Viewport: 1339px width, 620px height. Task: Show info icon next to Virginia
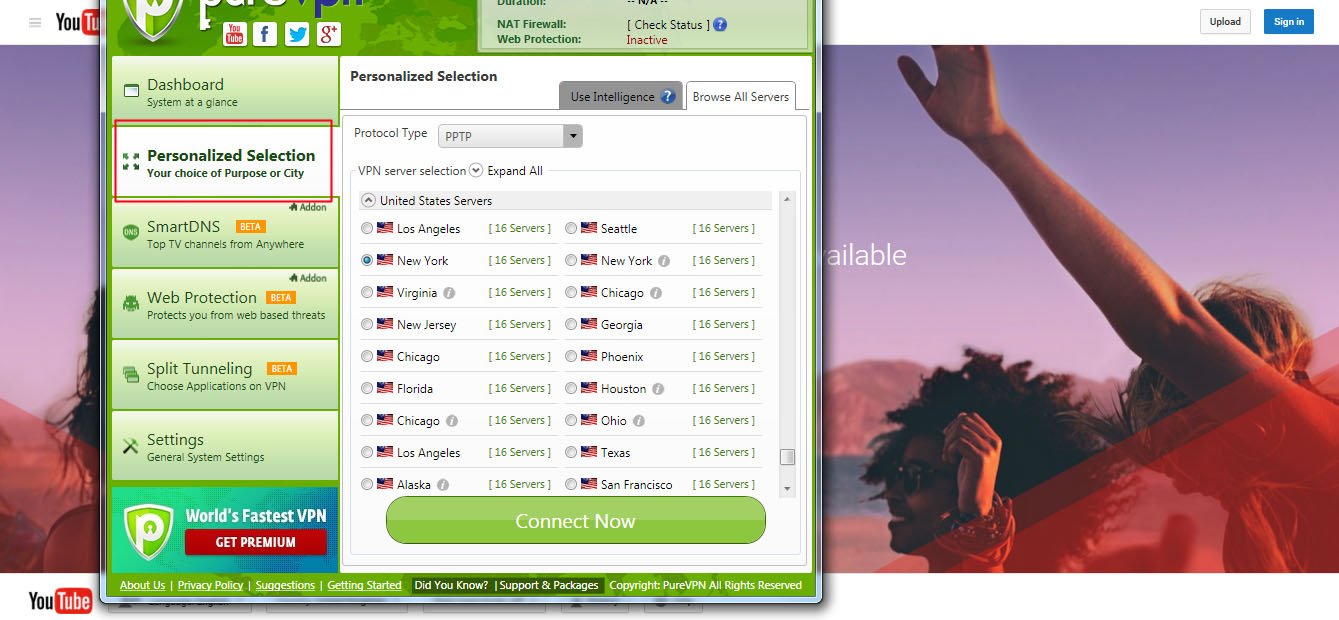[x=449, y=293]
